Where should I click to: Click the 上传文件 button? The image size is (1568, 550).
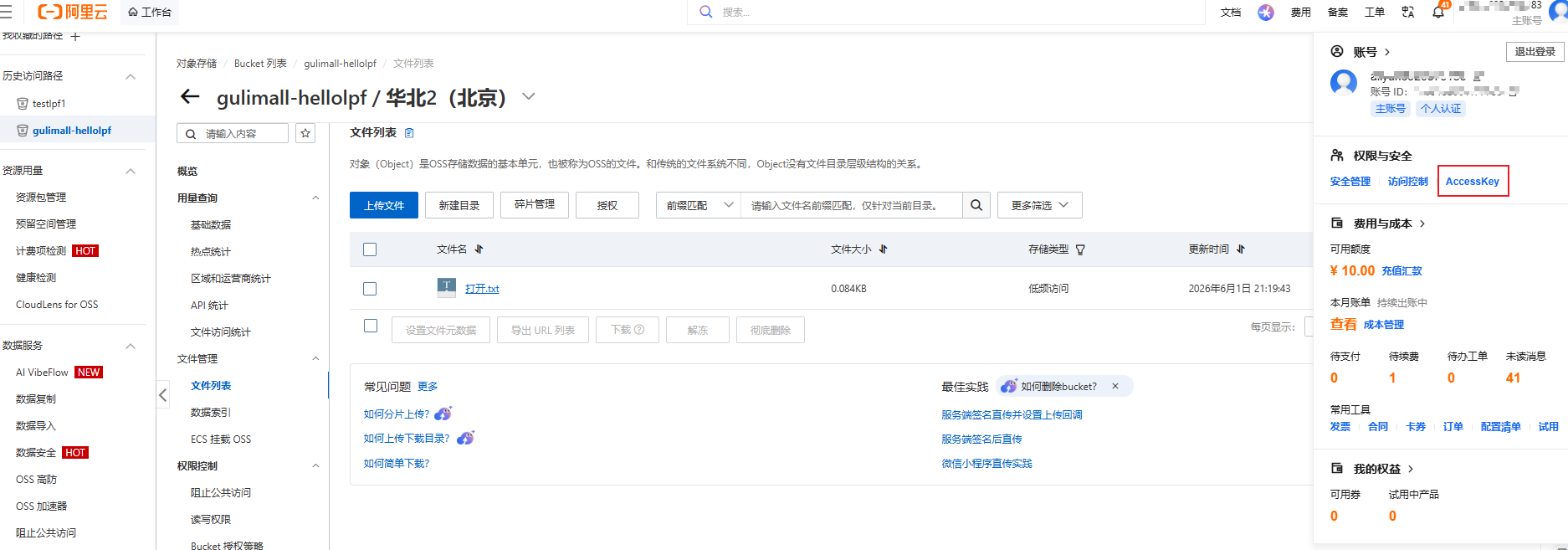384,205
